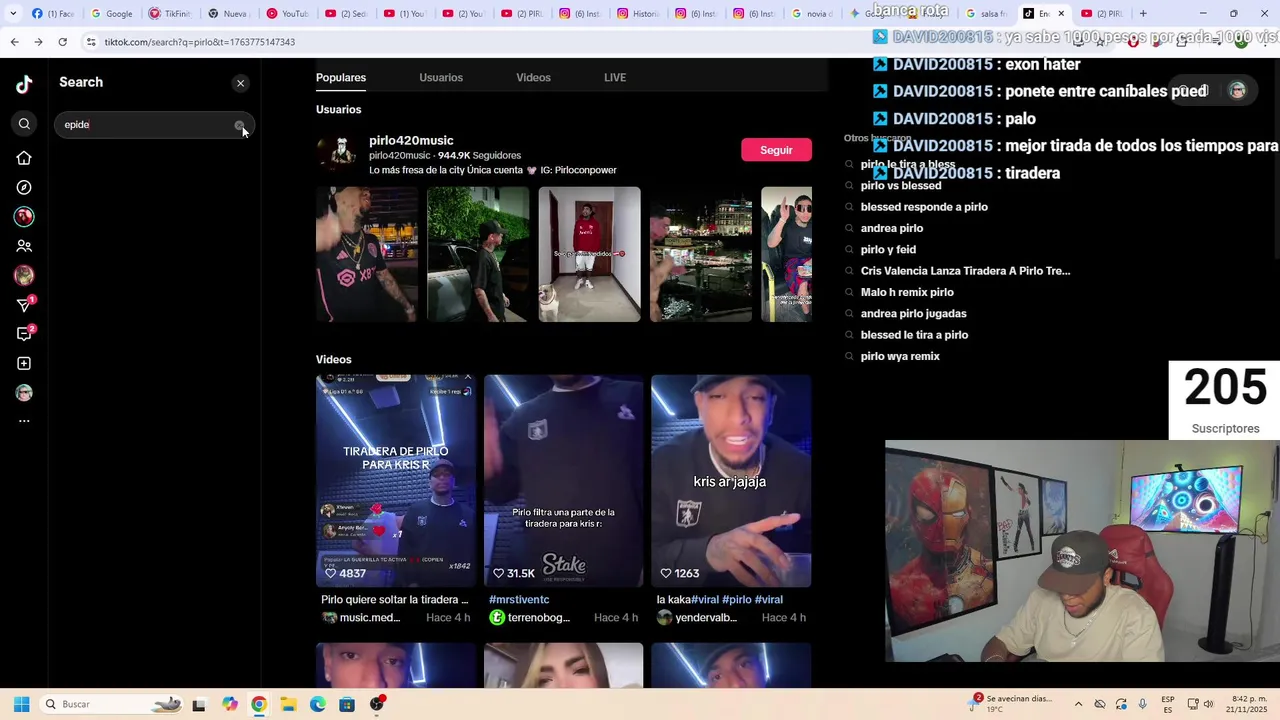Image resolution: width=1280 pixels, height=720 pixels.
Task: Open Chrome from the taskbar
Action: coord(259,704)
